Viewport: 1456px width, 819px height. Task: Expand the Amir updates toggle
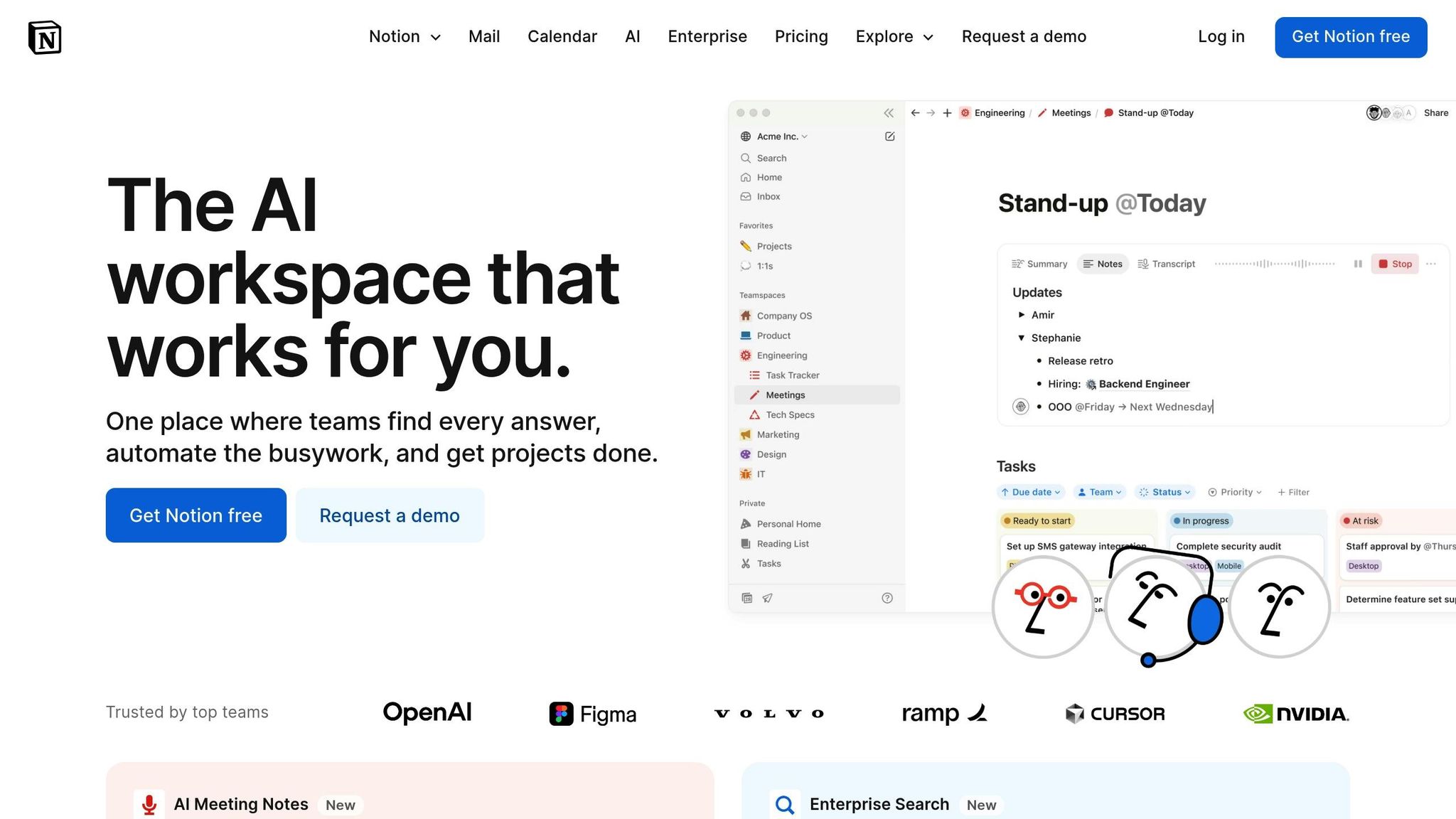coord(1022,314)
